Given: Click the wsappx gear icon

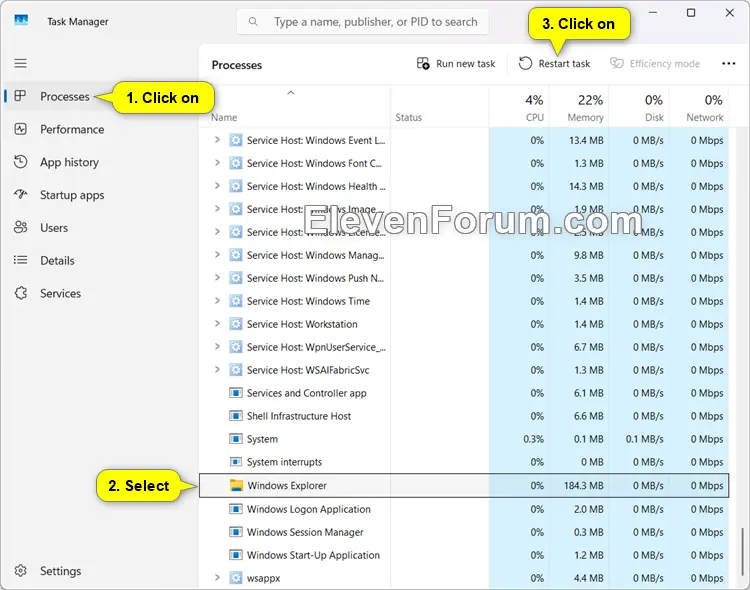Looking at the screenshot, I should (235, 578).
